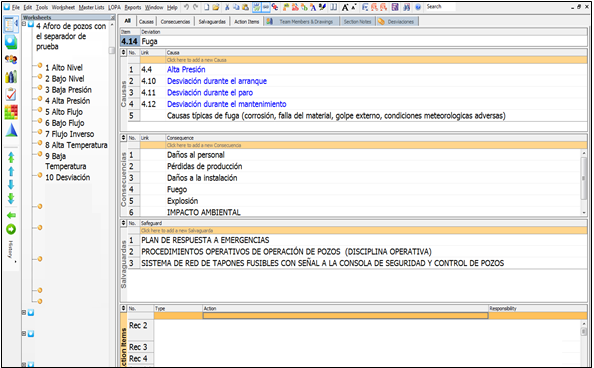Image resolution: width=594 pixels, height=368 pixels.
Task: Open the Team Members & Drawings tab
Action: (302, 22)
